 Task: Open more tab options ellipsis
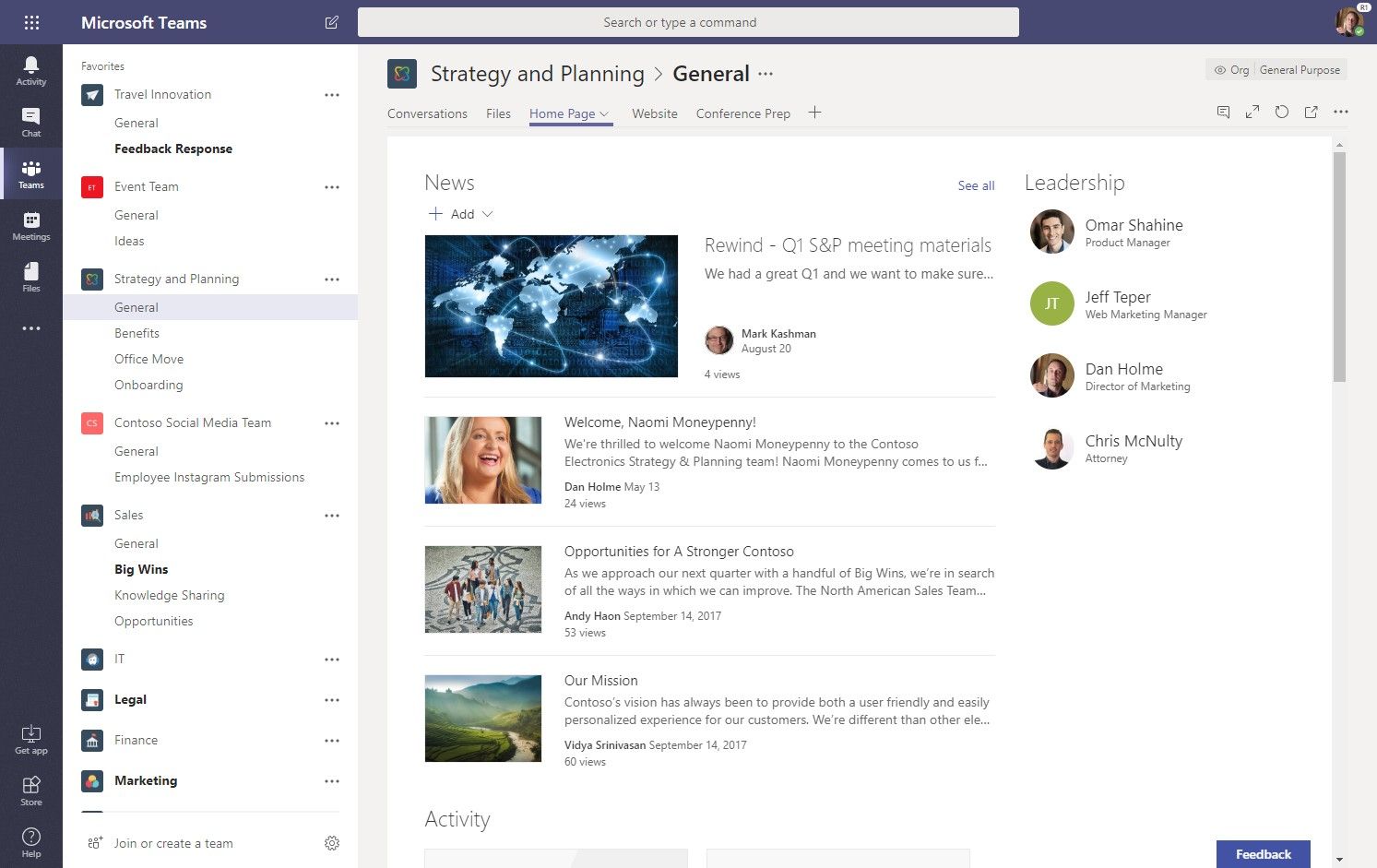pos(1341,112)
